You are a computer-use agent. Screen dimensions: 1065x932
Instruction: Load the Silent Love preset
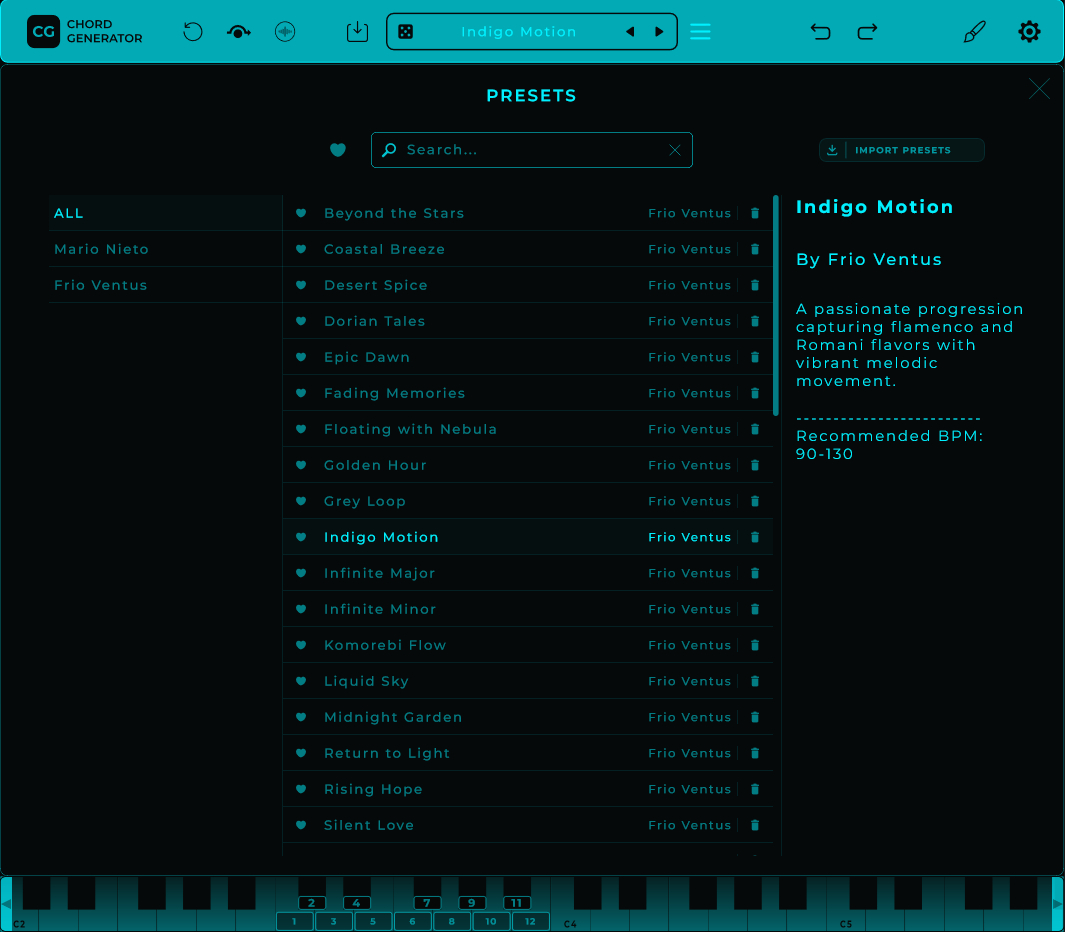[x=528, y=825]
